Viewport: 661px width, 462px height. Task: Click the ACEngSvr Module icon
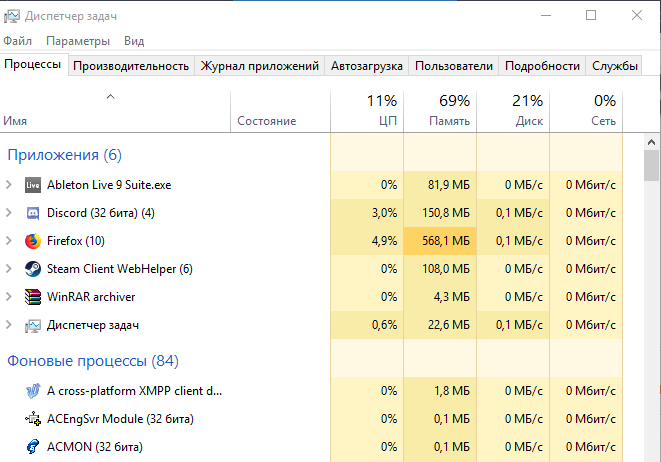pyautogui.click(x=32, y=419)
